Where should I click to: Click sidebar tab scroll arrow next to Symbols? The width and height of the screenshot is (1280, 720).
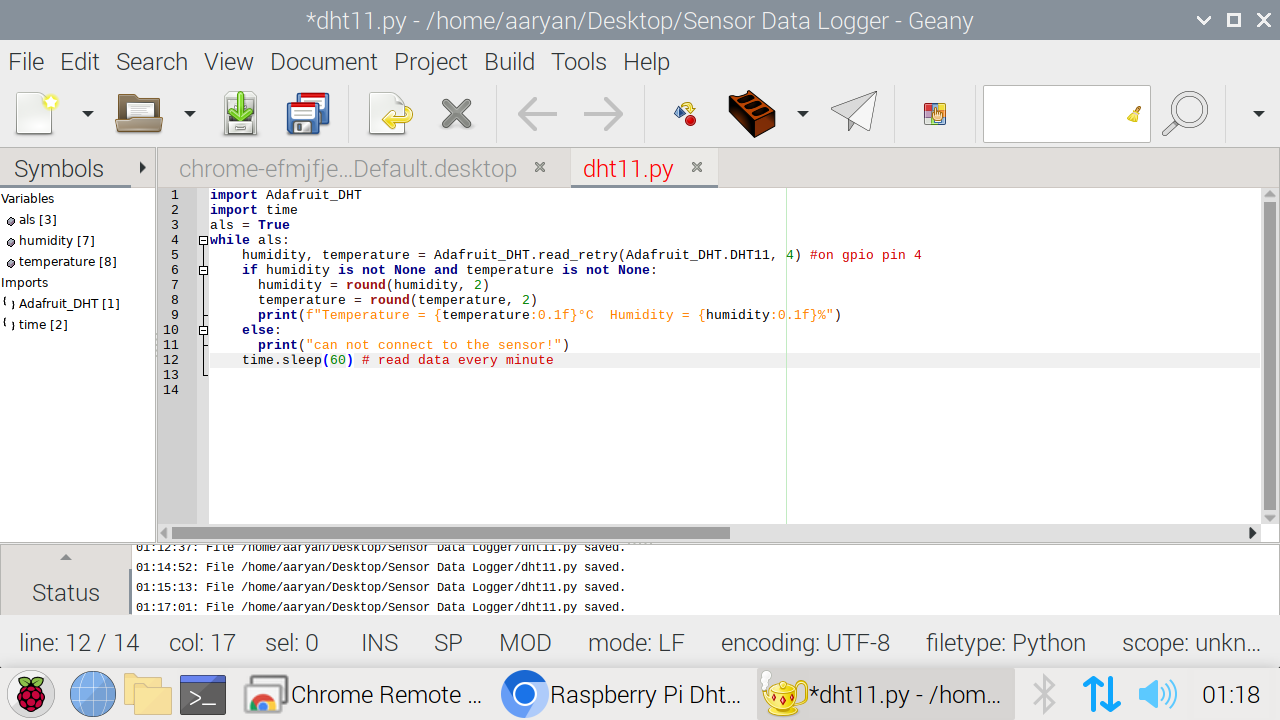pos(143,168)
